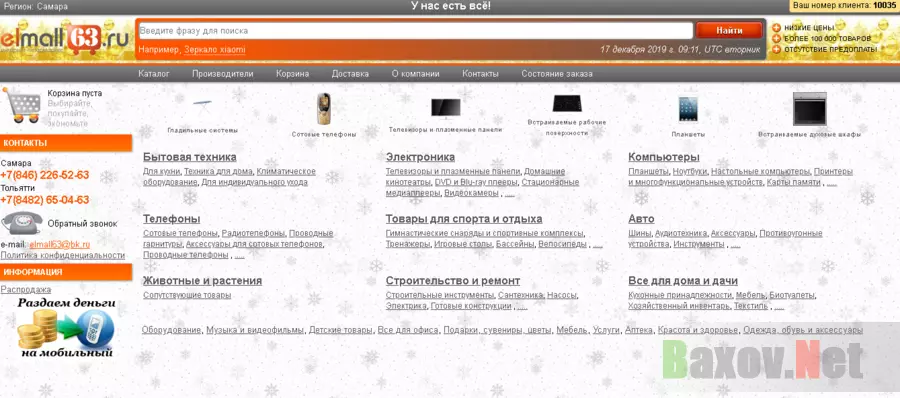
Task: Open the Каталог menu item
Action: 154,74
